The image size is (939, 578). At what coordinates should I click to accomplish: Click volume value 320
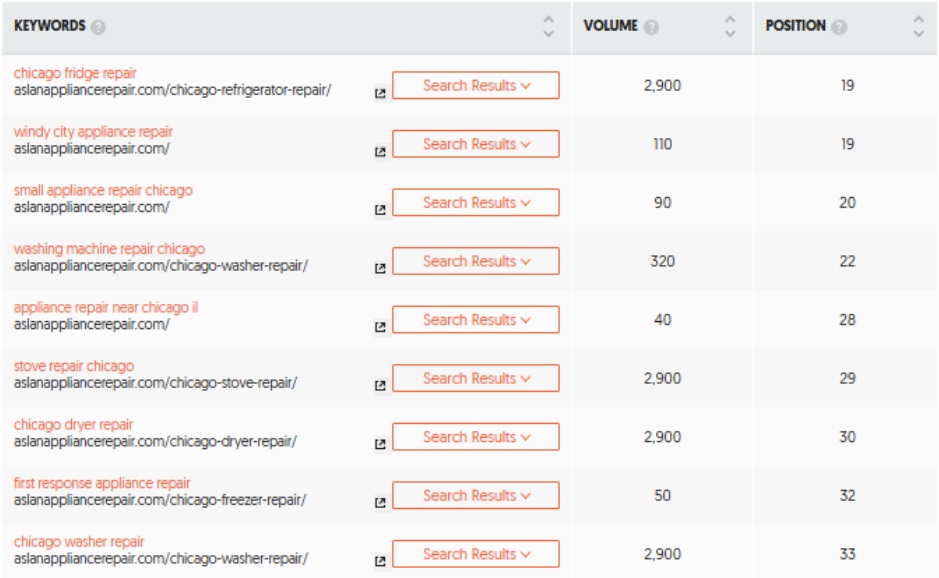(x=662, y=261)
